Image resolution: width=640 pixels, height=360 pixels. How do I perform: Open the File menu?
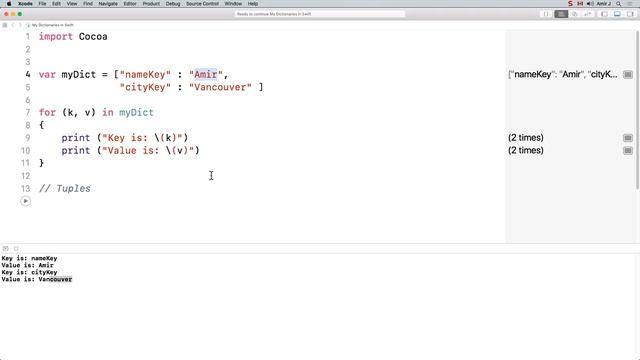point(42,4)
